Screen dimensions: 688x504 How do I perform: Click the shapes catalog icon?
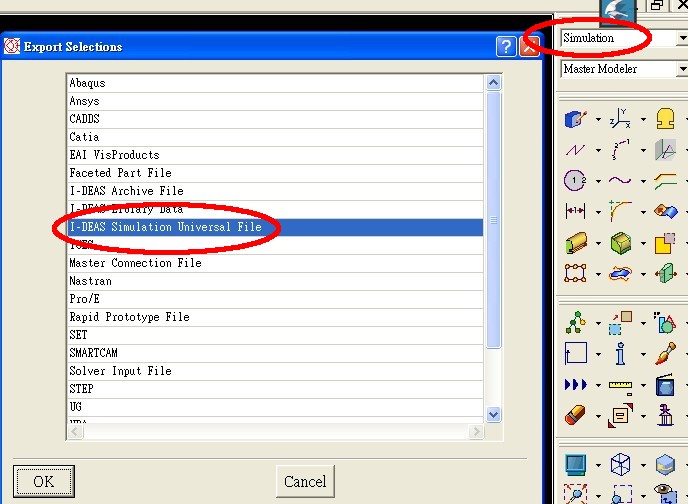coord(665,323)
